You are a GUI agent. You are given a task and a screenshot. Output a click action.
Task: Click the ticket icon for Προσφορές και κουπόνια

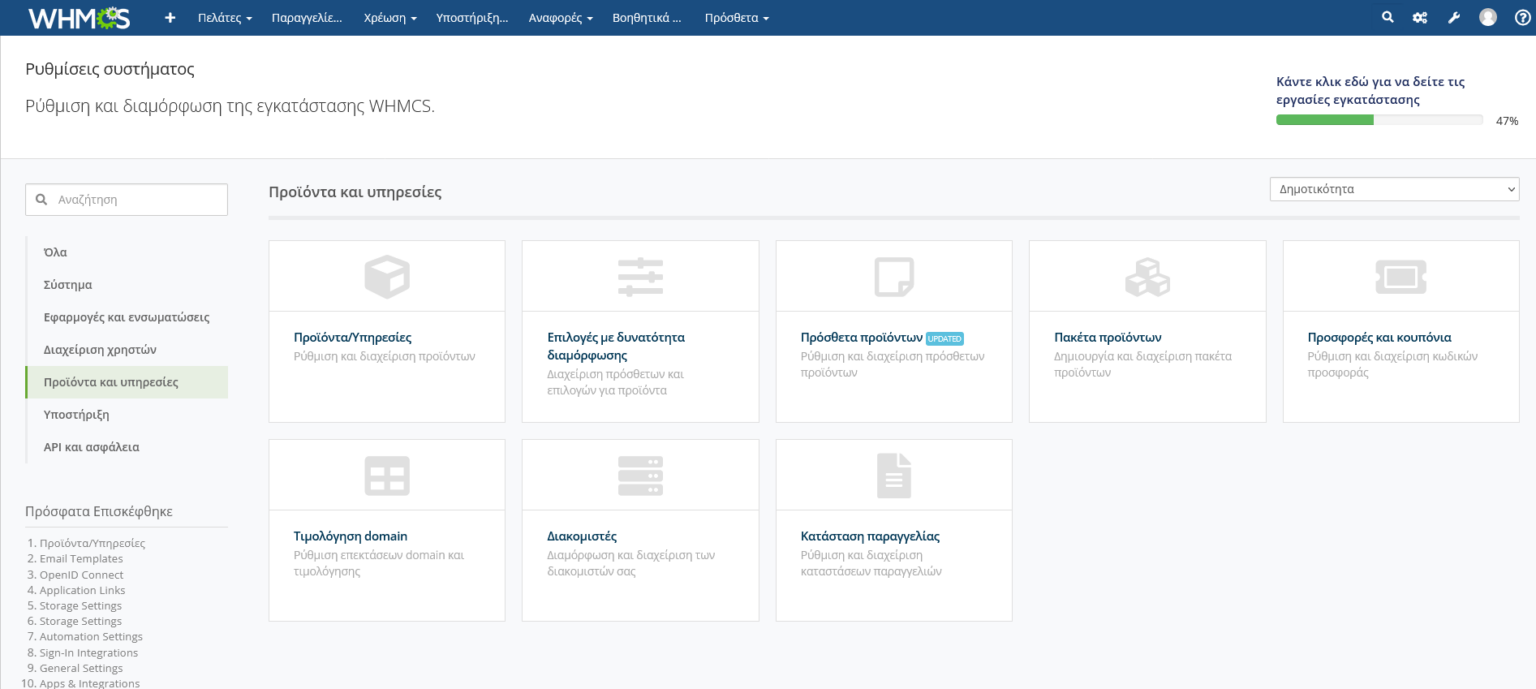(x=1400, y=277)
